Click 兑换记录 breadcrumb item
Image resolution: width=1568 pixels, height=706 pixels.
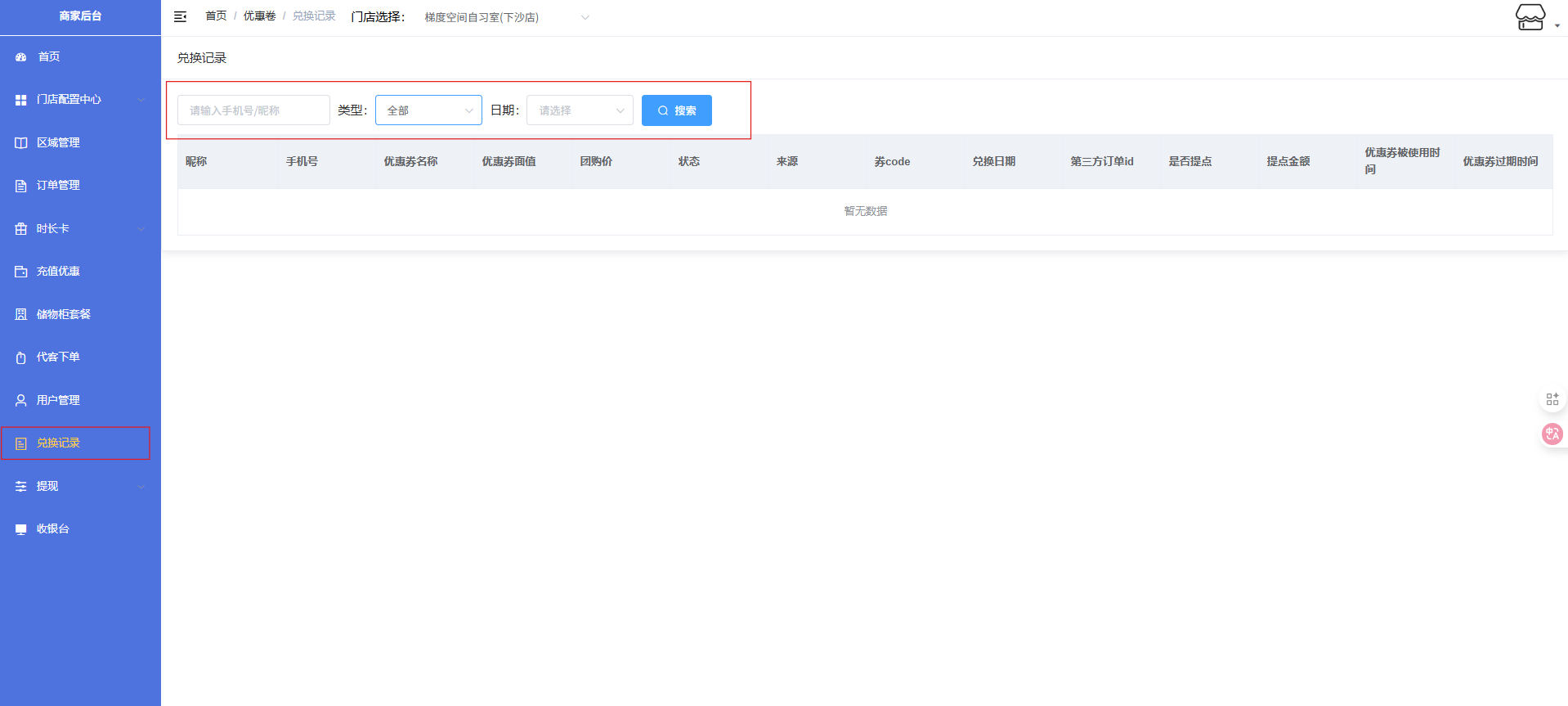314,16
